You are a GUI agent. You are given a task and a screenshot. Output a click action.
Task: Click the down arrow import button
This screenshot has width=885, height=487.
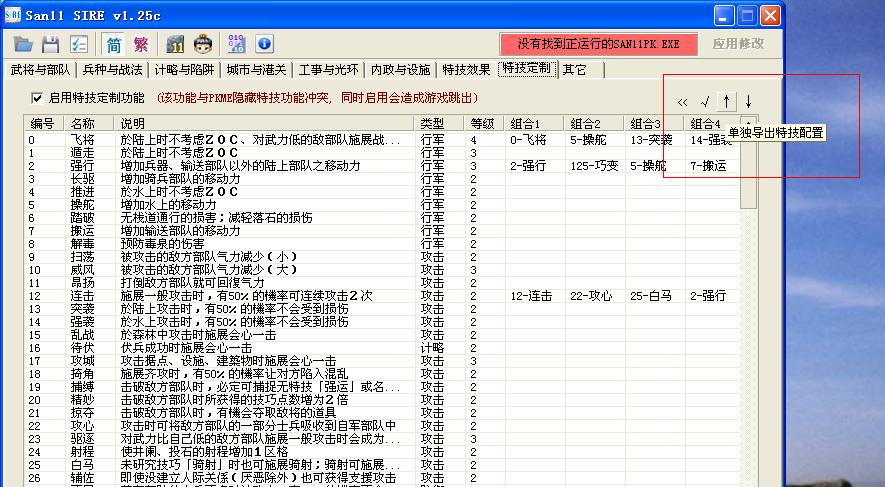click(748, 101)
